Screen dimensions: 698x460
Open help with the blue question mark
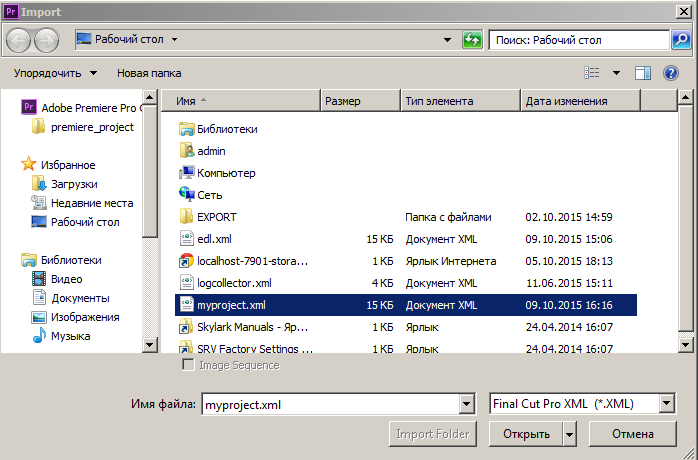[x=670, y=73]
